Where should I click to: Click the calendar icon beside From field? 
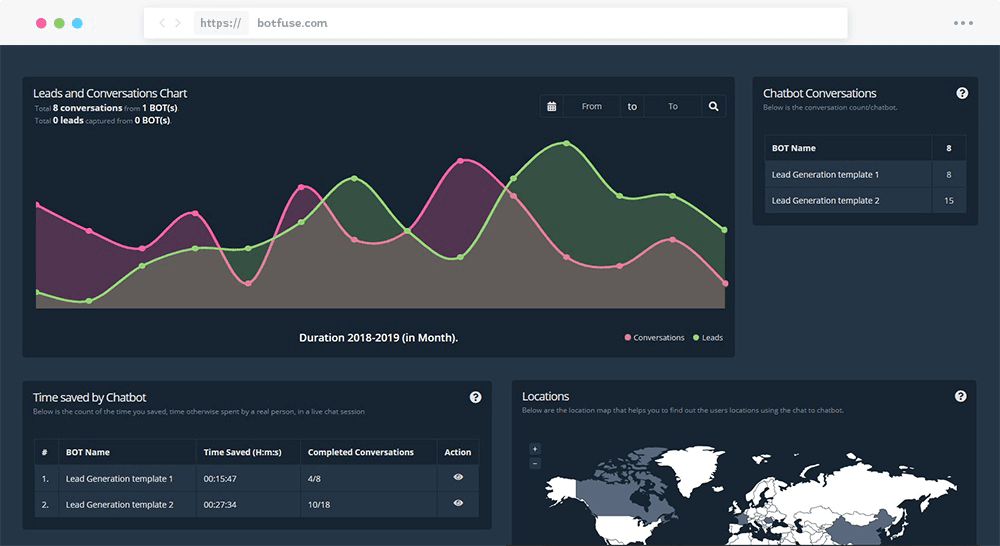[551, 106]
